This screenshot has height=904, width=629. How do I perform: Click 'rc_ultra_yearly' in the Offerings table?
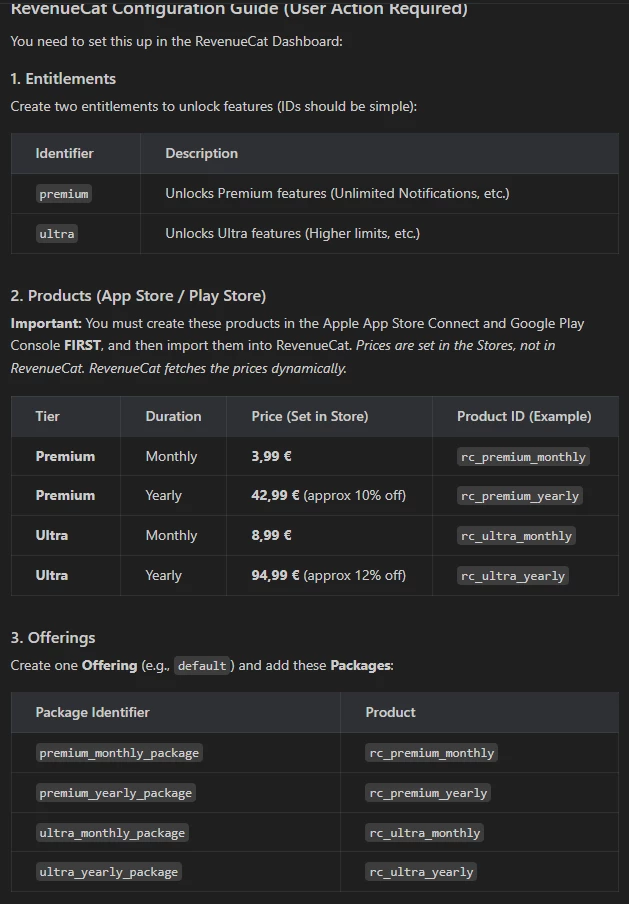pos(421,872)
